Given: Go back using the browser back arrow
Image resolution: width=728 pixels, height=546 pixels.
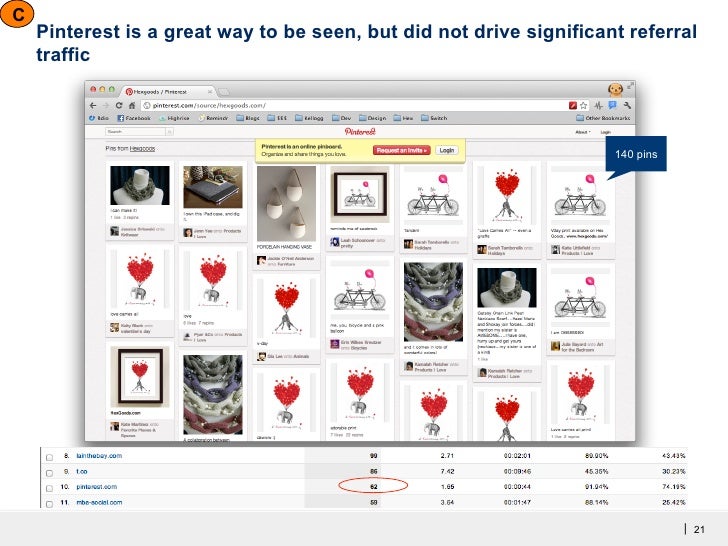Looking at the screenshot, I should point(93,106).
